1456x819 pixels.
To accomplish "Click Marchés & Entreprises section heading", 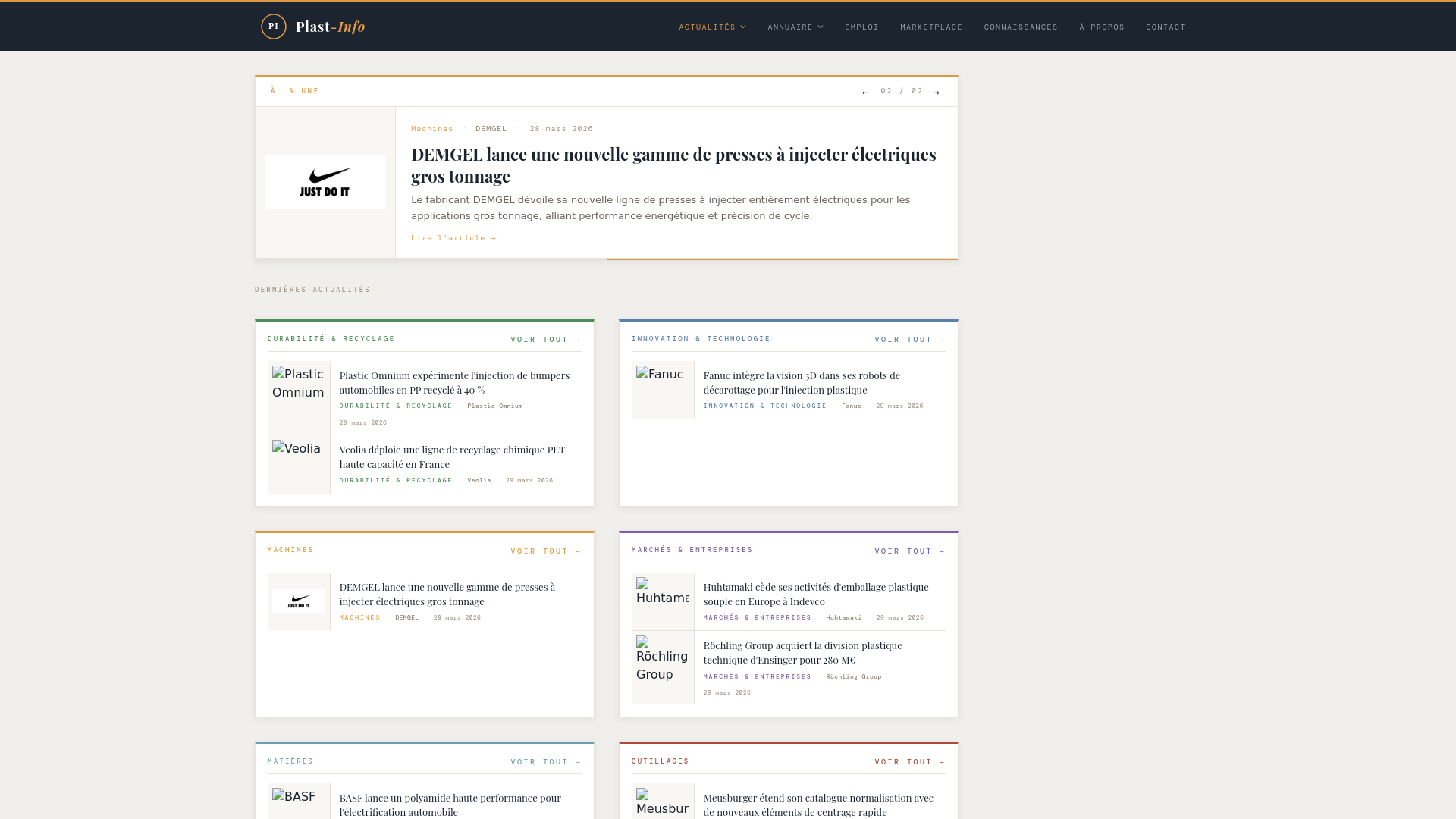I will pyautogui.click(x=692, y=550).
